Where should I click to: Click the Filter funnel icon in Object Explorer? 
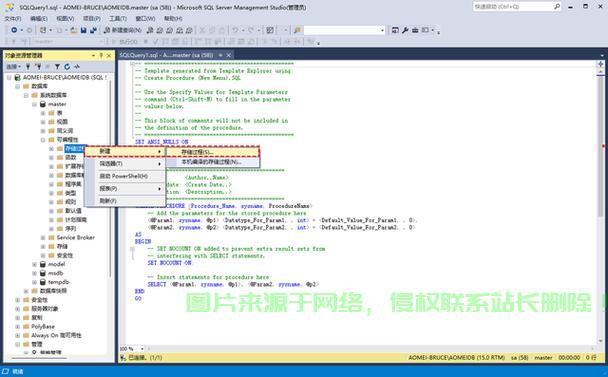click(57, 67)
